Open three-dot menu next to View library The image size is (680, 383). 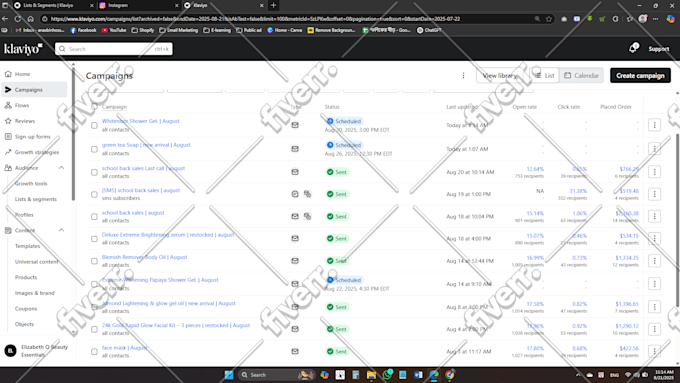click(x=463, y=75)
